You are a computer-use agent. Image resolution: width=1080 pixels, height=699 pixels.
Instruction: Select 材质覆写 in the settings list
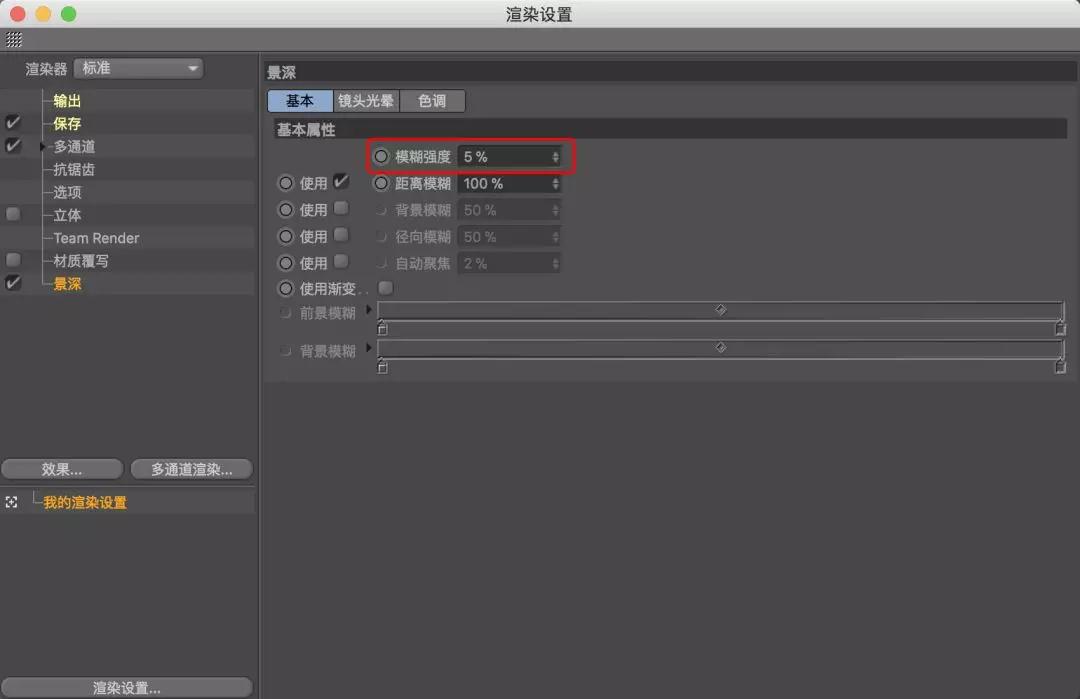click(81, 261)
